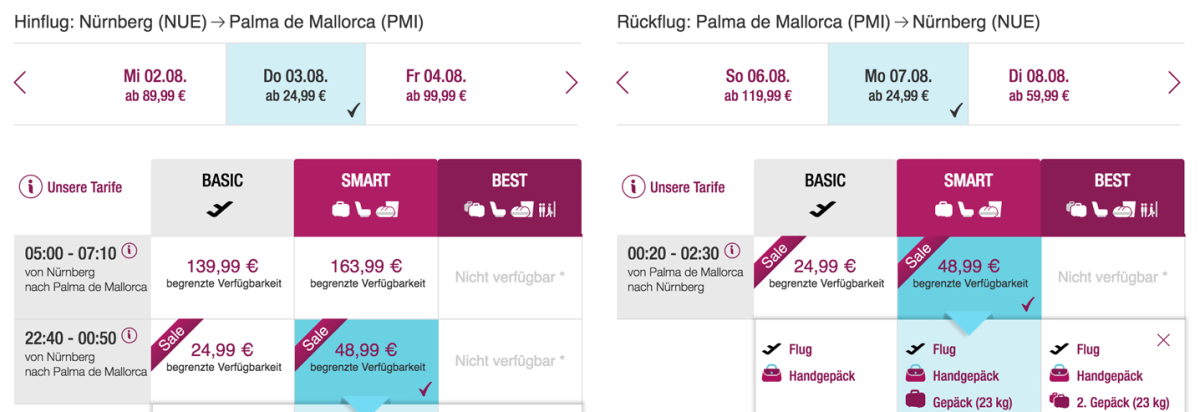Close the return fare details panel
Screen dimensions: 1200x412
point(1163,340)
